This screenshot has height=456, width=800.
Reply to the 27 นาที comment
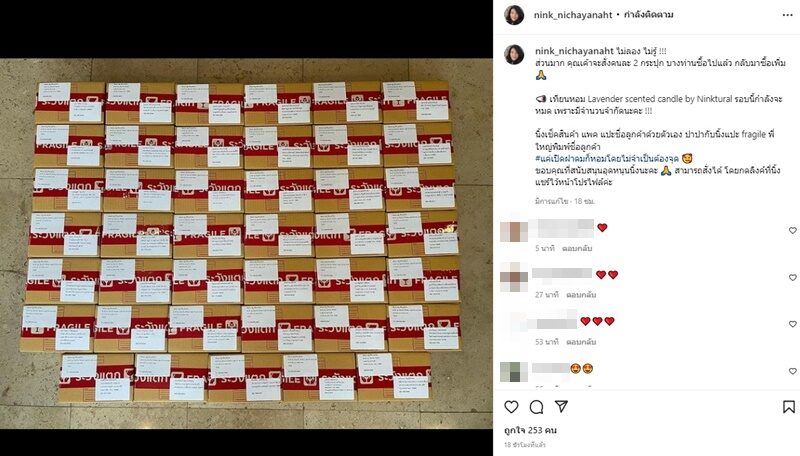(x=581, y=295)
